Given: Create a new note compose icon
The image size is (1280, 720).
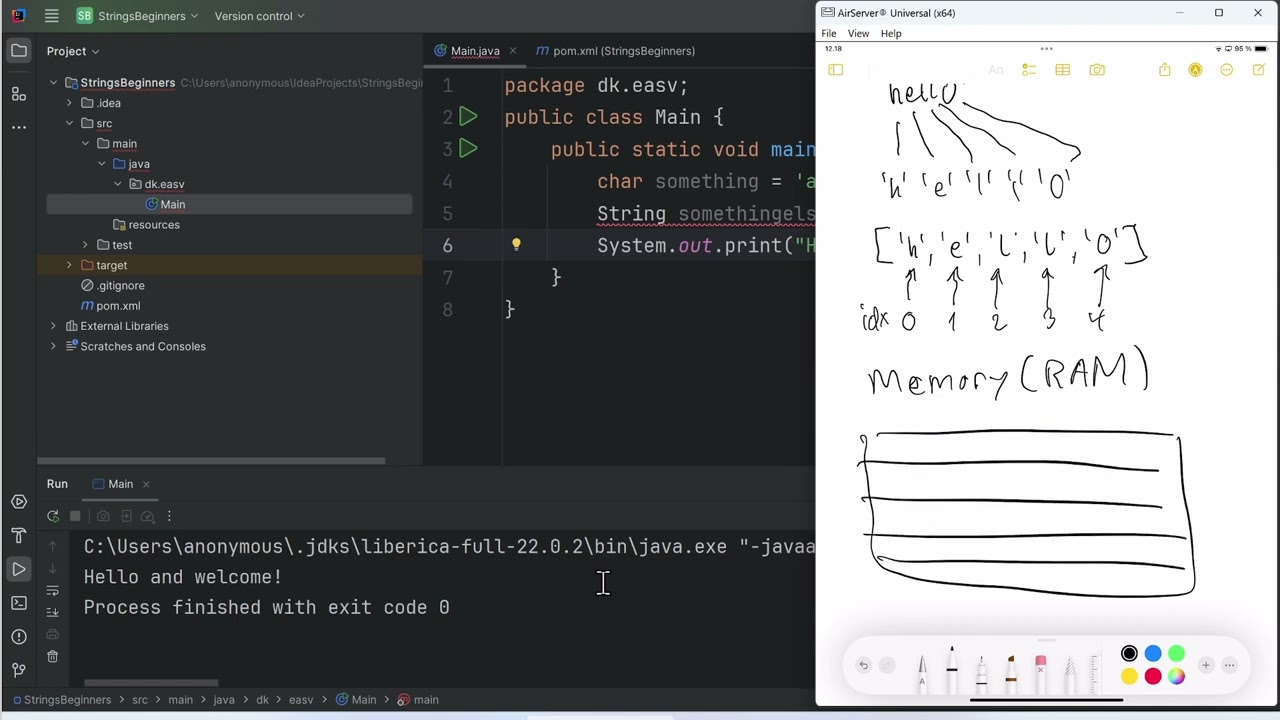Looking at the screenshot, I should click(x=1259, y=70).
